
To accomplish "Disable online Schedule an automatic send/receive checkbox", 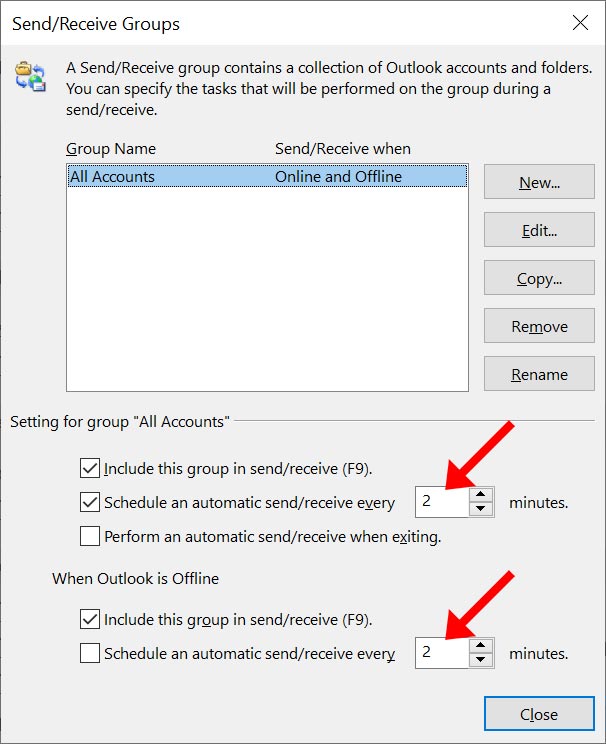I will click(90, 502).
